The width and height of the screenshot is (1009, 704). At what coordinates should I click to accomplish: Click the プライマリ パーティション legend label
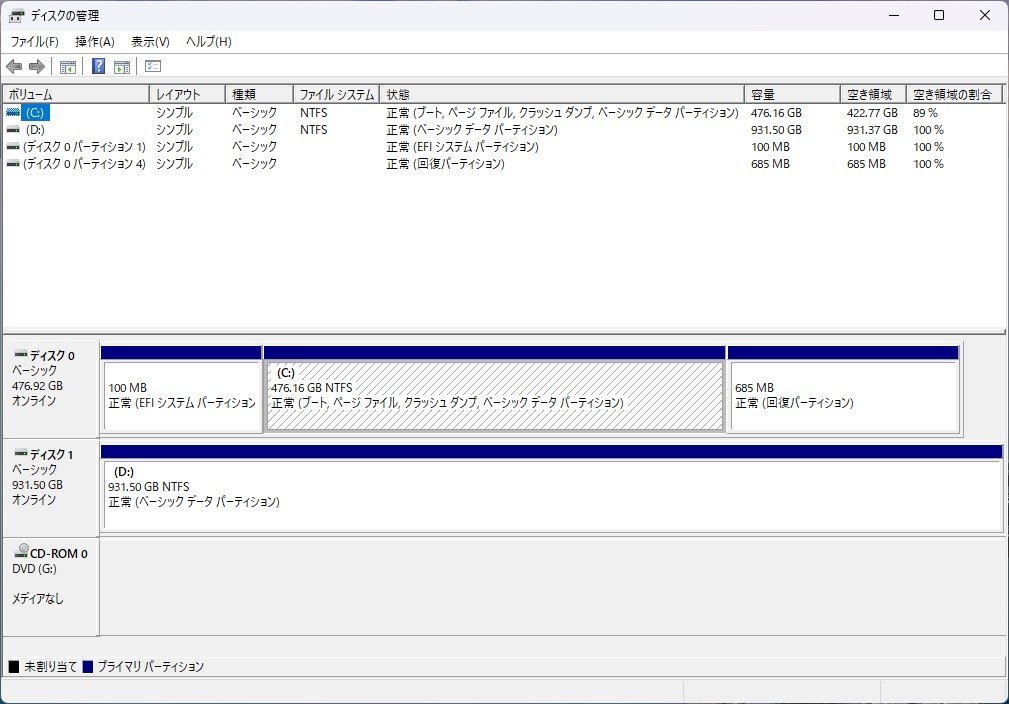point(151,667)
